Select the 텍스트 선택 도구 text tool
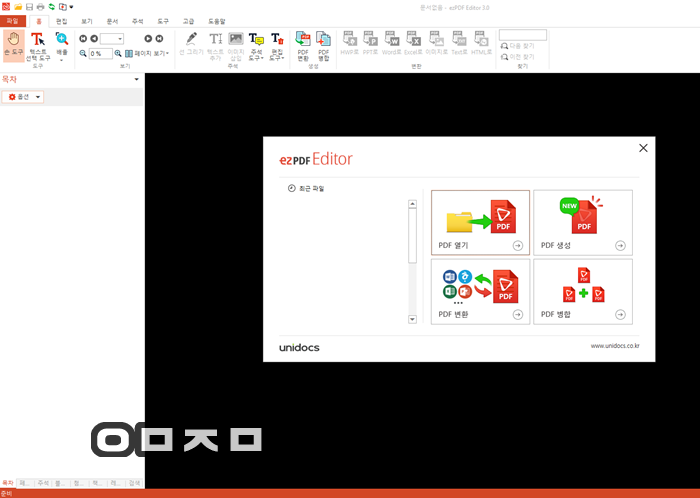Screen dimensions: 700x498 point(38,46)
